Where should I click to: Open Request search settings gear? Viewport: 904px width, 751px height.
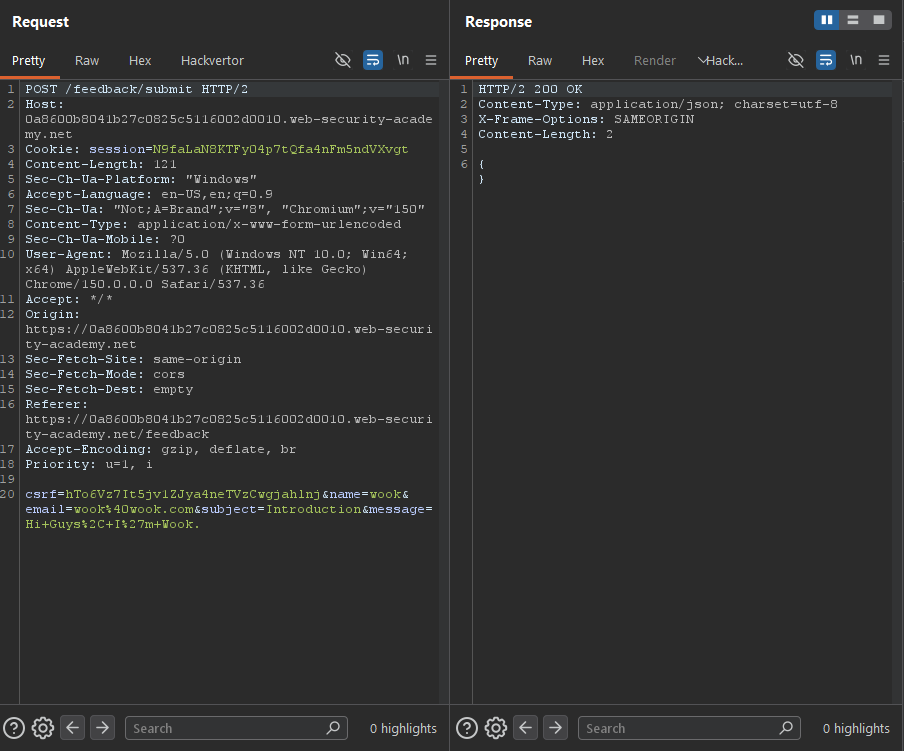pyautogui.click(x=43, y=728)
